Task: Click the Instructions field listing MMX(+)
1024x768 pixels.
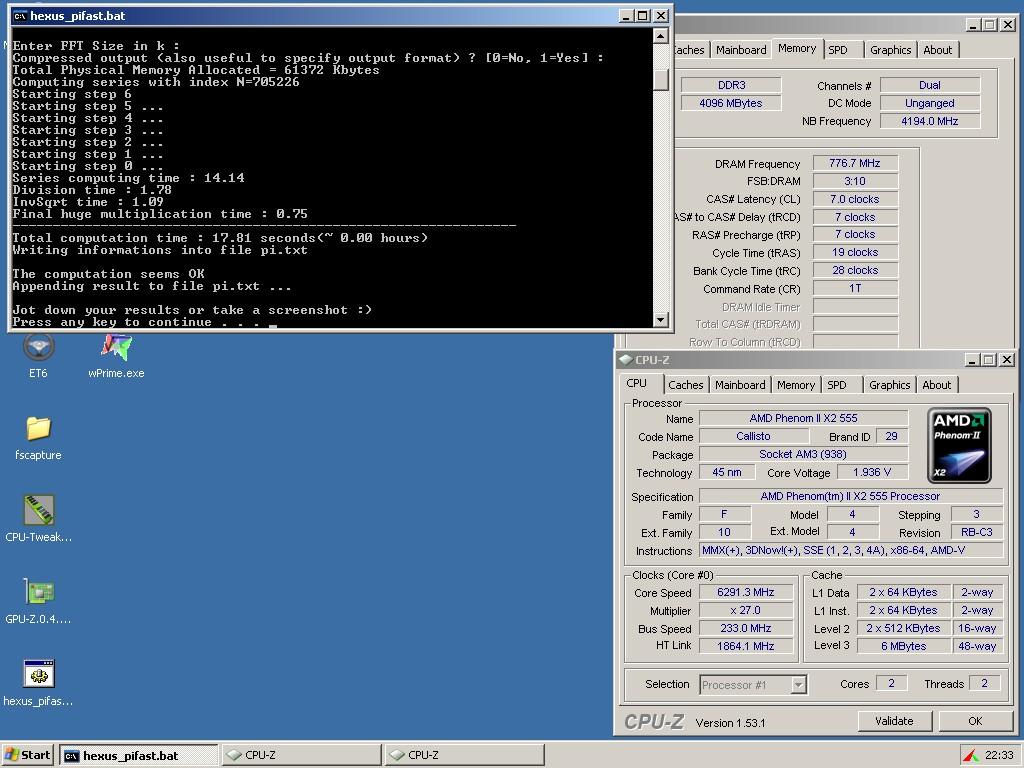Action: tap(851, 550)
